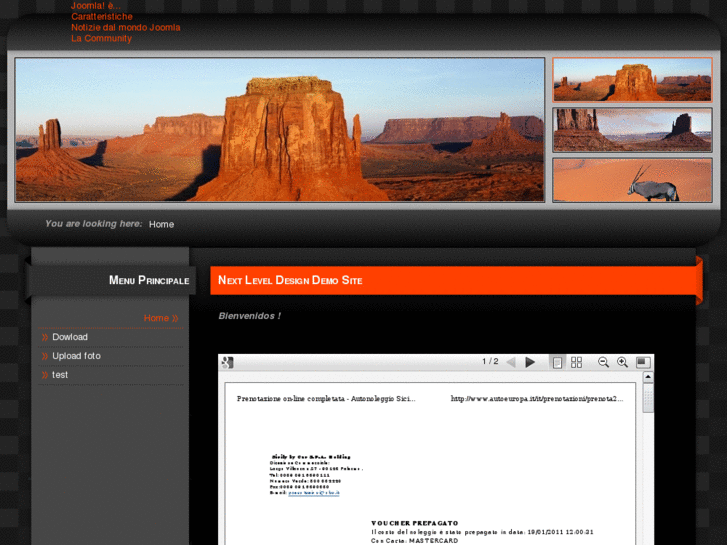Image resolution: width=727 pixels, height=545 pixels.
Task: Click the Menu Principale heading
Action: (x=149, y=280)
